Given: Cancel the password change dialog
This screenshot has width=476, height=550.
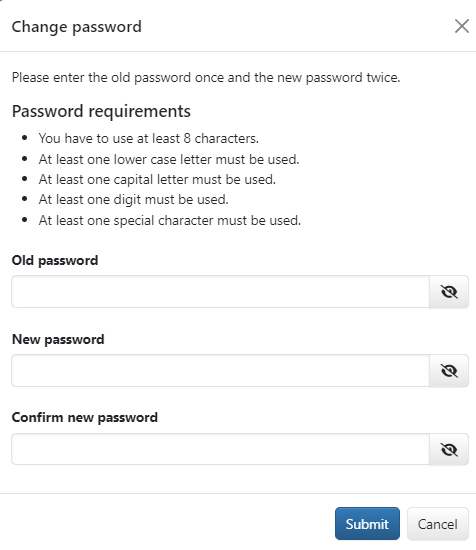Looking at the screenshot, I should [x=438, y=524].
